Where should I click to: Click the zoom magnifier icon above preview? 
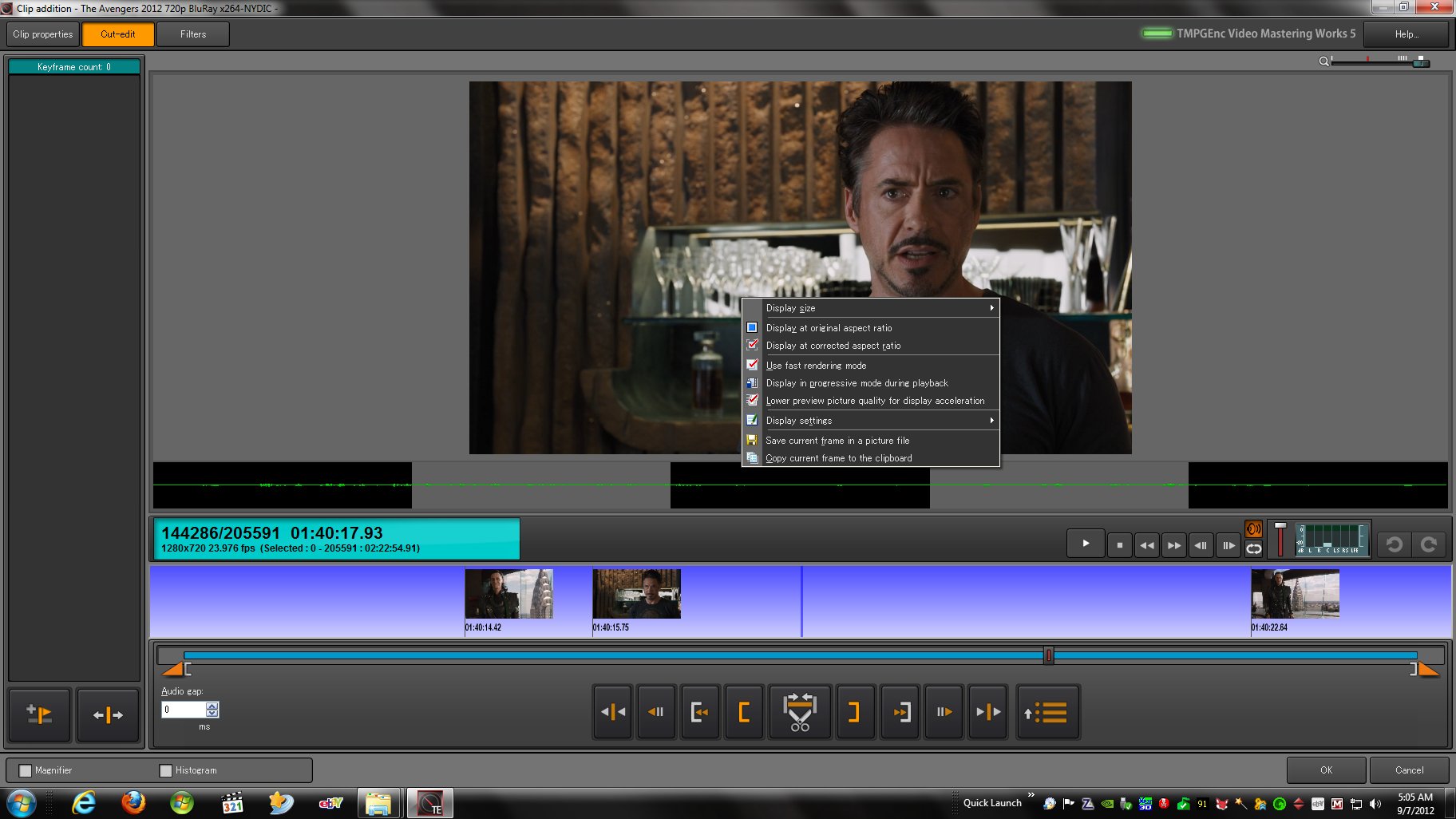pyautogui.click(x=1323, y=61)
